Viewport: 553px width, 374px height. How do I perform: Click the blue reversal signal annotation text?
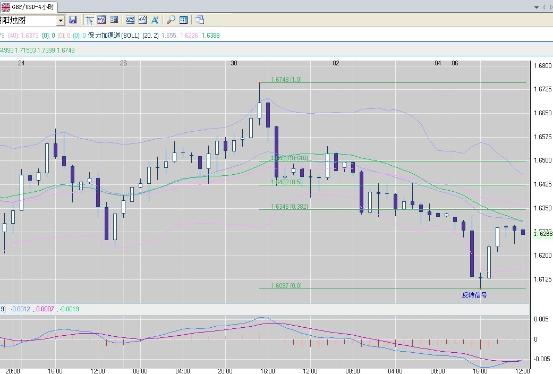point(474,295)
